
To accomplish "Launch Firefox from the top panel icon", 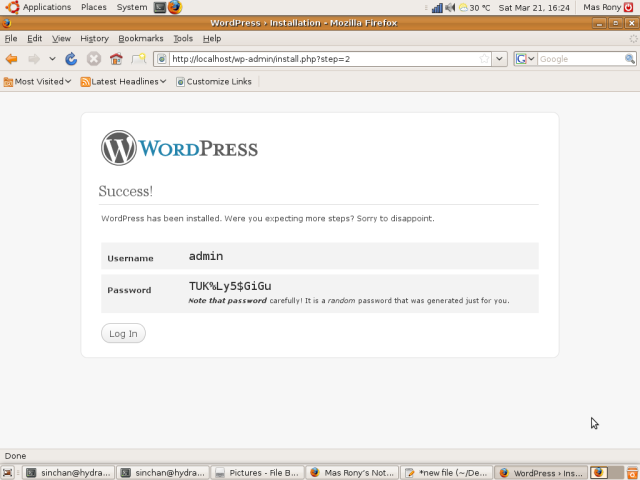I will (175, 7).
